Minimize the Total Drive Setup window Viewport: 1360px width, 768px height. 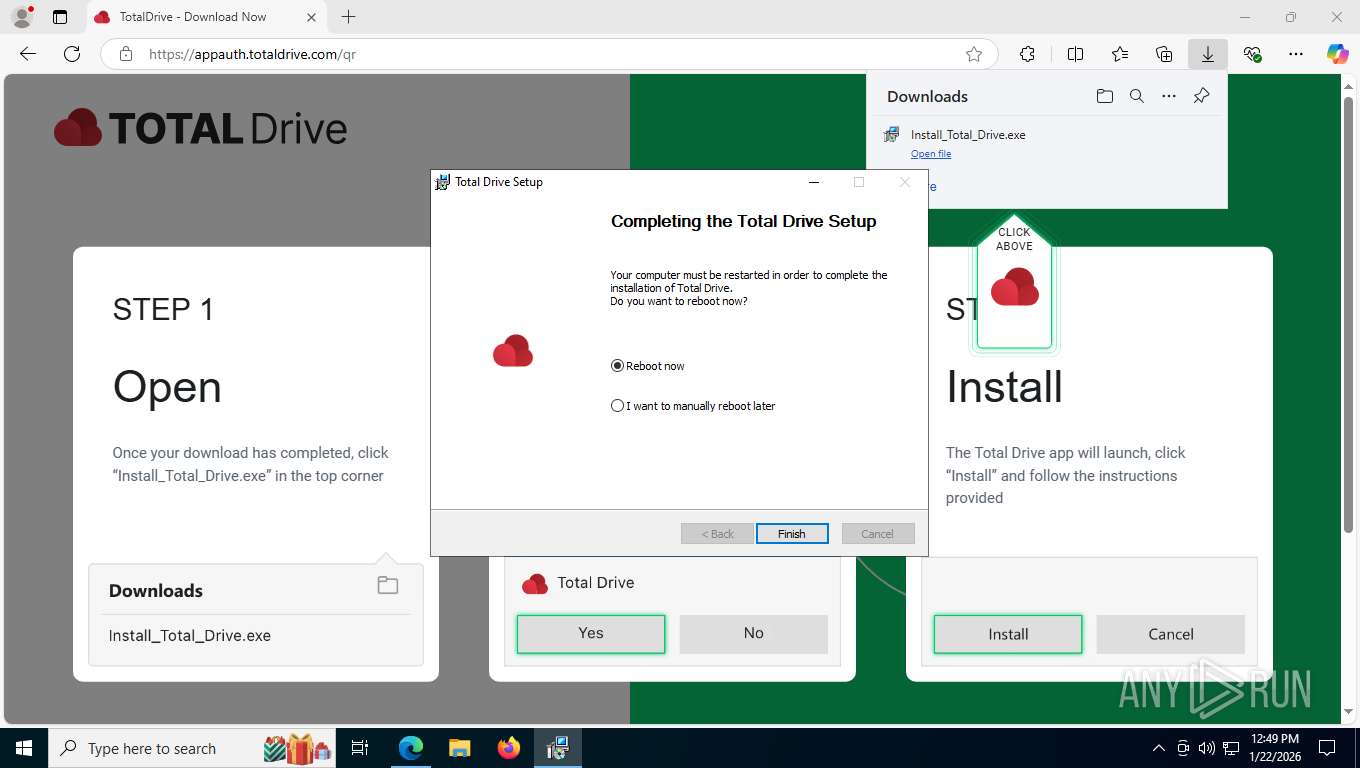814,182
